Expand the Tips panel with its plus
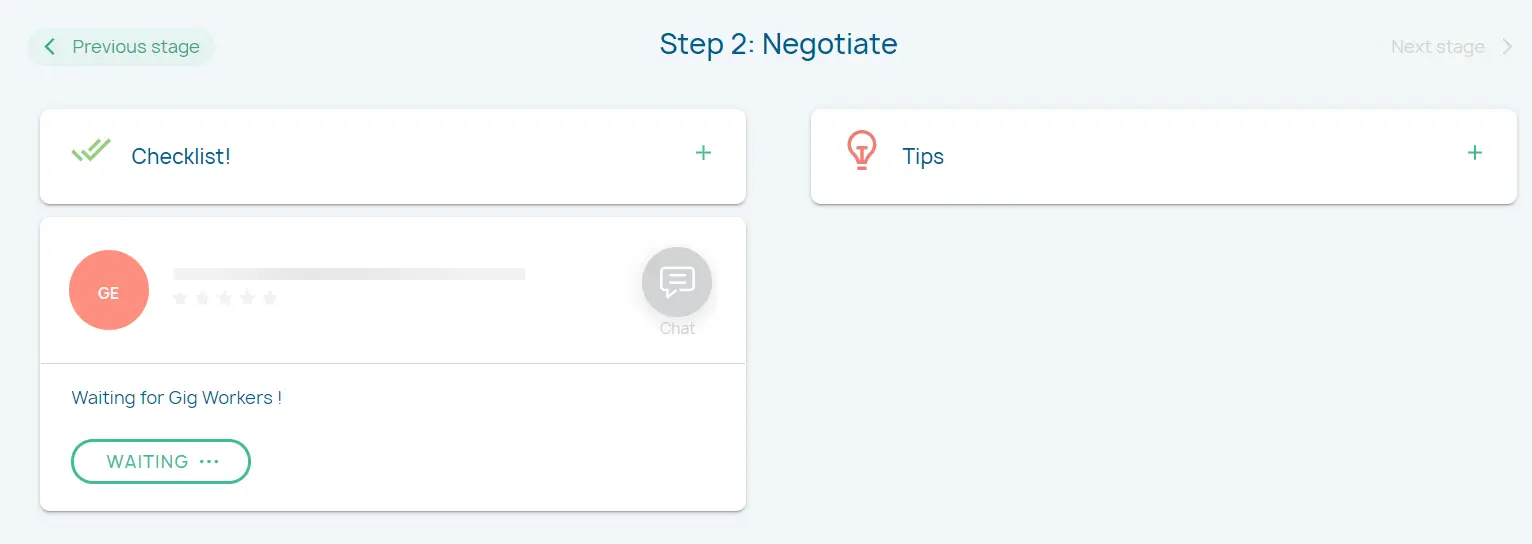Screen dimensions: 1532x544 pyautogui.click(x=1474, y=153)
